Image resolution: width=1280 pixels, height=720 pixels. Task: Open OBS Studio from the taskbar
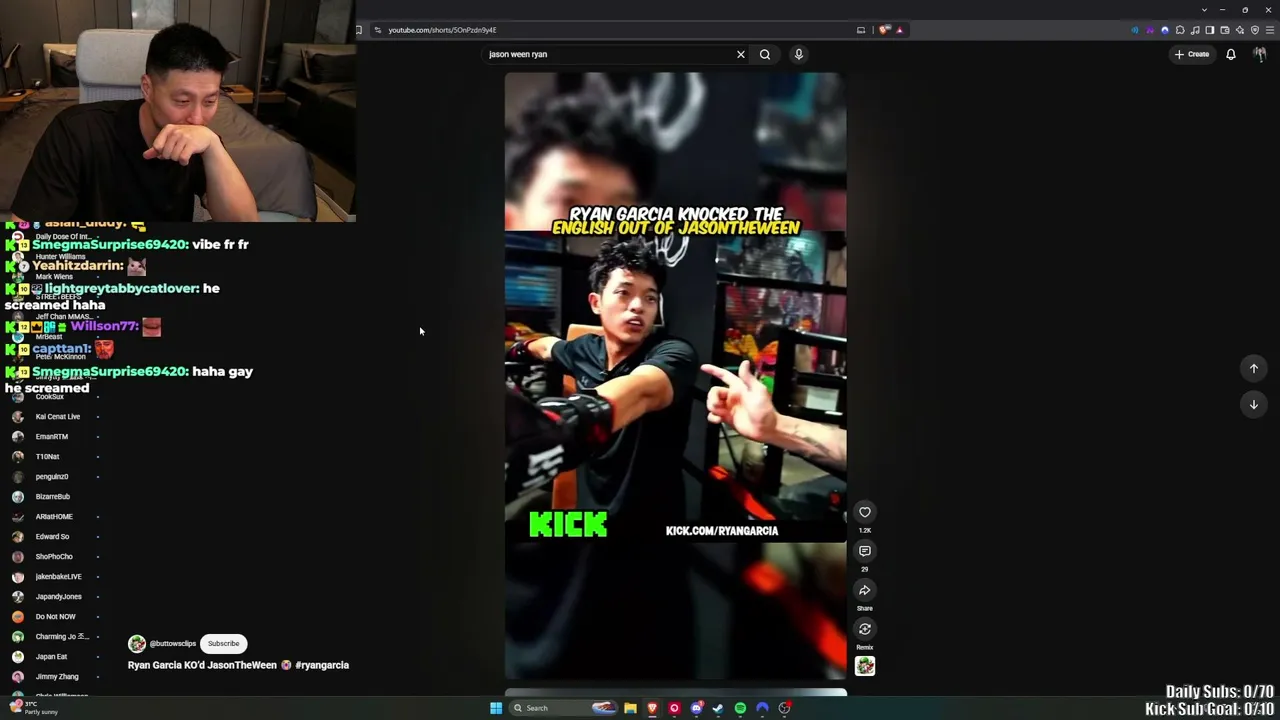tap(784, 708)
